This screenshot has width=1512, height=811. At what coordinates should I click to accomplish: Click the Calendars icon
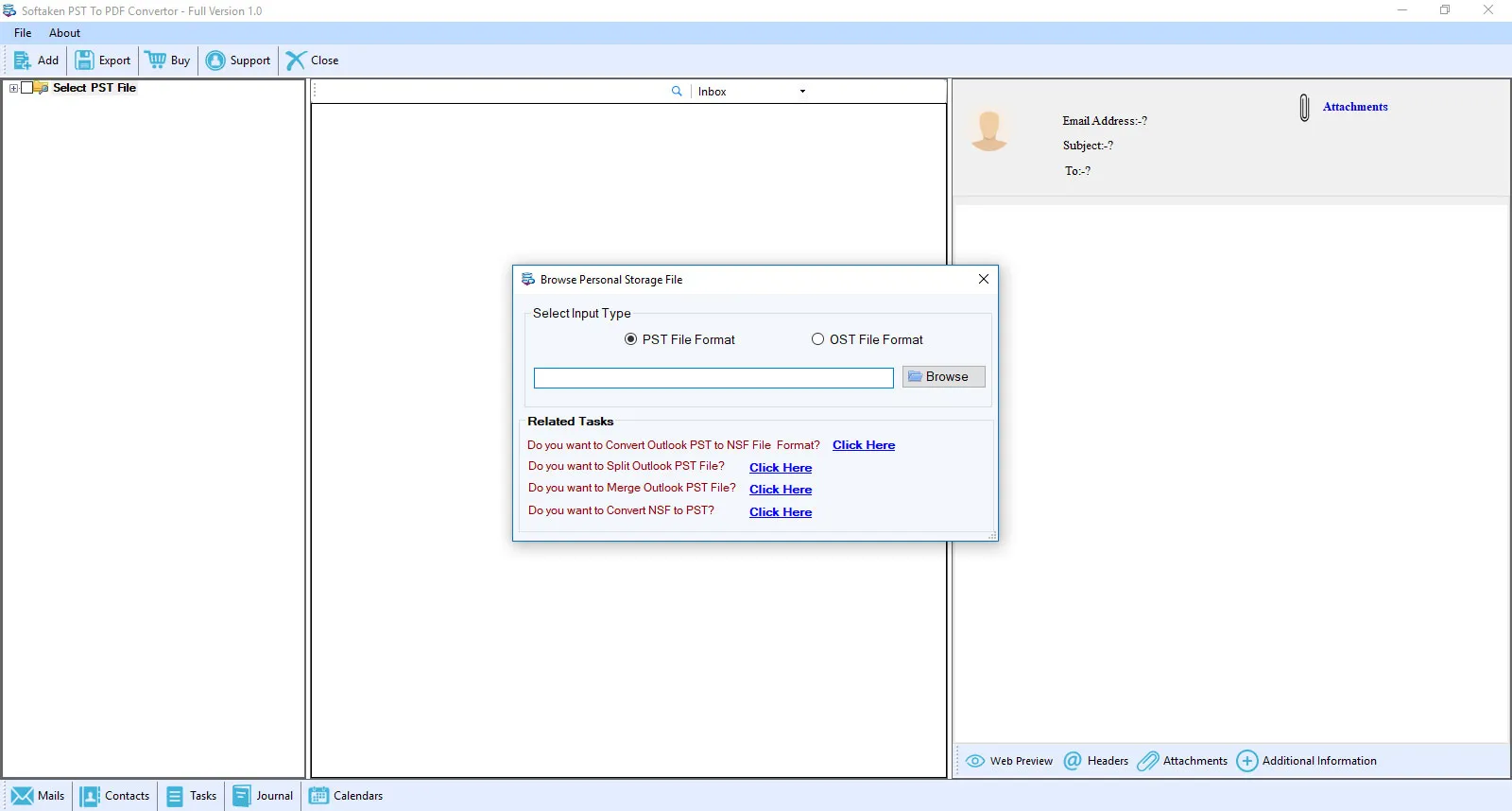tap(318, 796)
